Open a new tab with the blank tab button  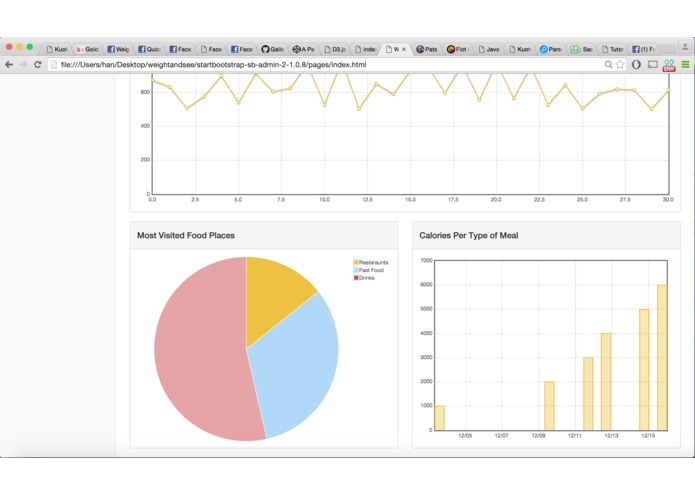pyautogui.click(x=668, y=49)
